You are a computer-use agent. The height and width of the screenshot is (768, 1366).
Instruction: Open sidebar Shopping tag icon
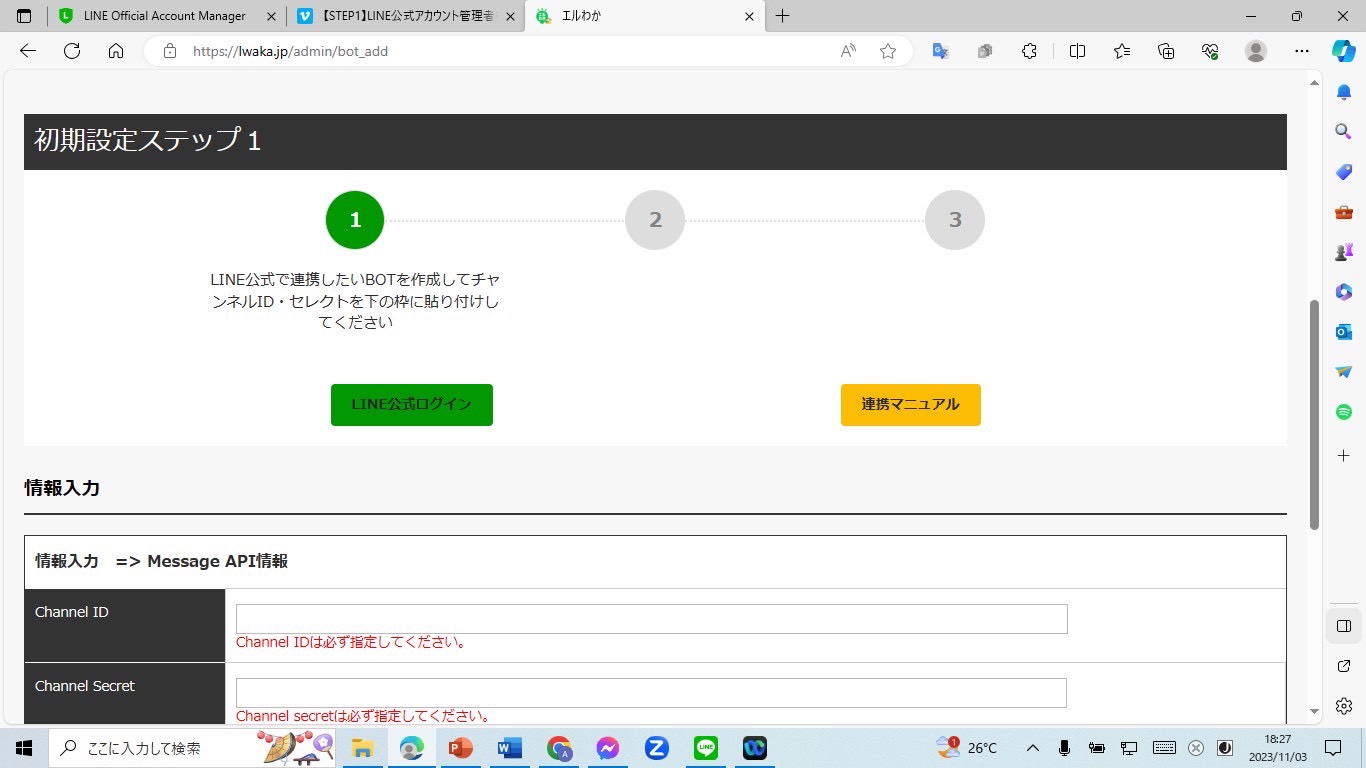[1344, 172]
